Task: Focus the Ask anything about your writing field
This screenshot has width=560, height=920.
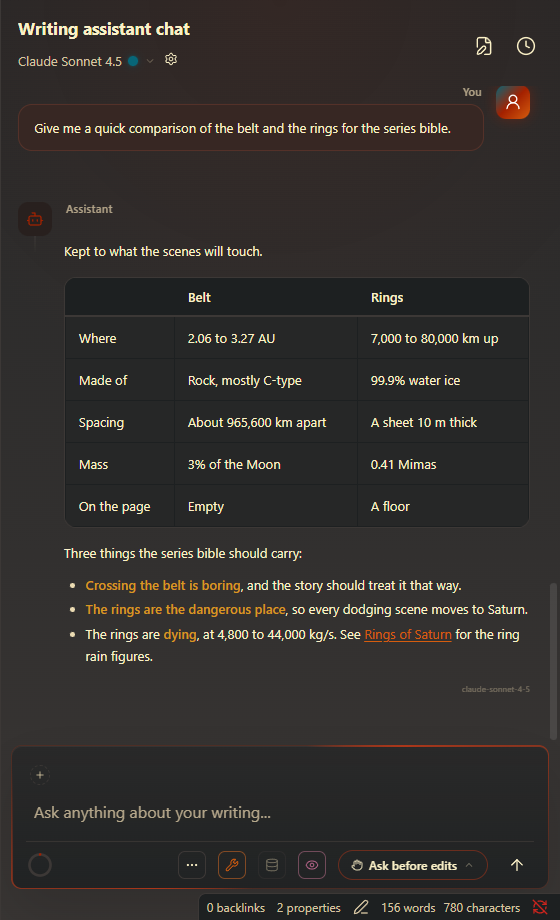Action: 281,813
